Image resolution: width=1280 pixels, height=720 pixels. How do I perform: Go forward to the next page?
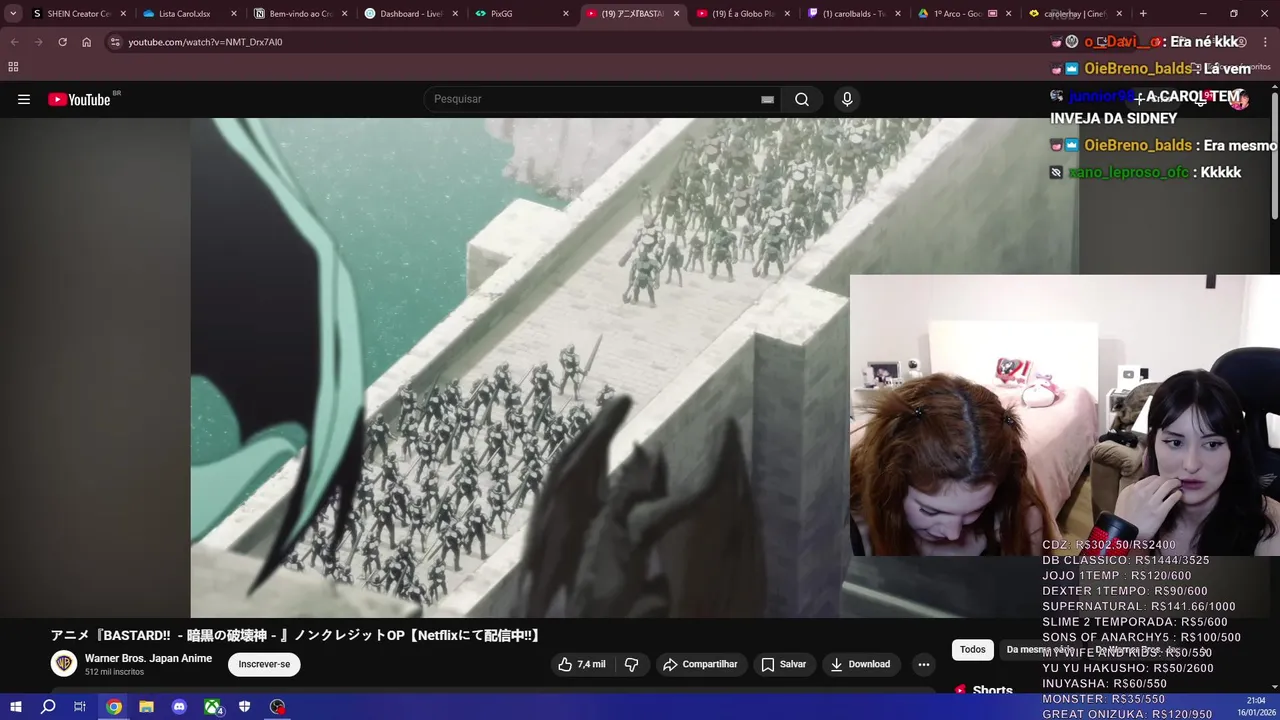click(x=38, y=42)
